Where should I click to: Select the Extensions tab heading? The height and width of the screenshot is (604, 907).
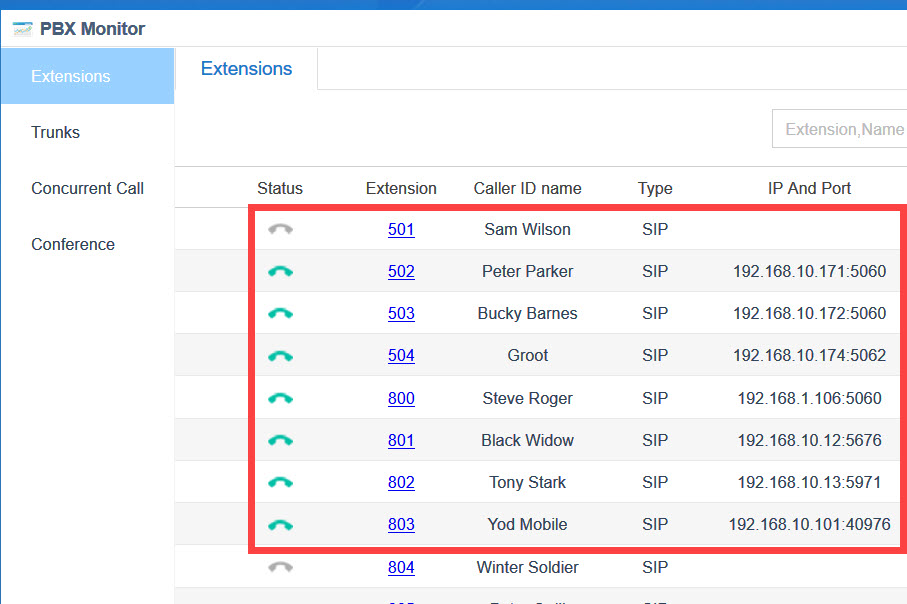click(x=246, y=69)
